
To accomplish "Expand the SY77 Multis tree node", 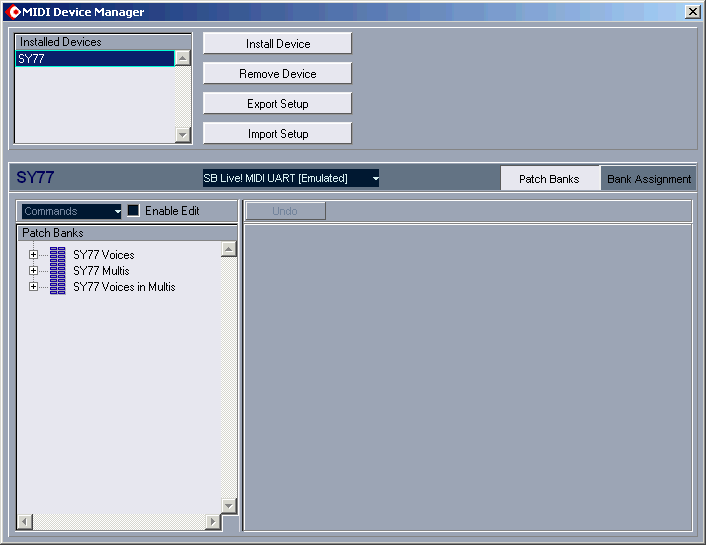I will pos(33,271).
